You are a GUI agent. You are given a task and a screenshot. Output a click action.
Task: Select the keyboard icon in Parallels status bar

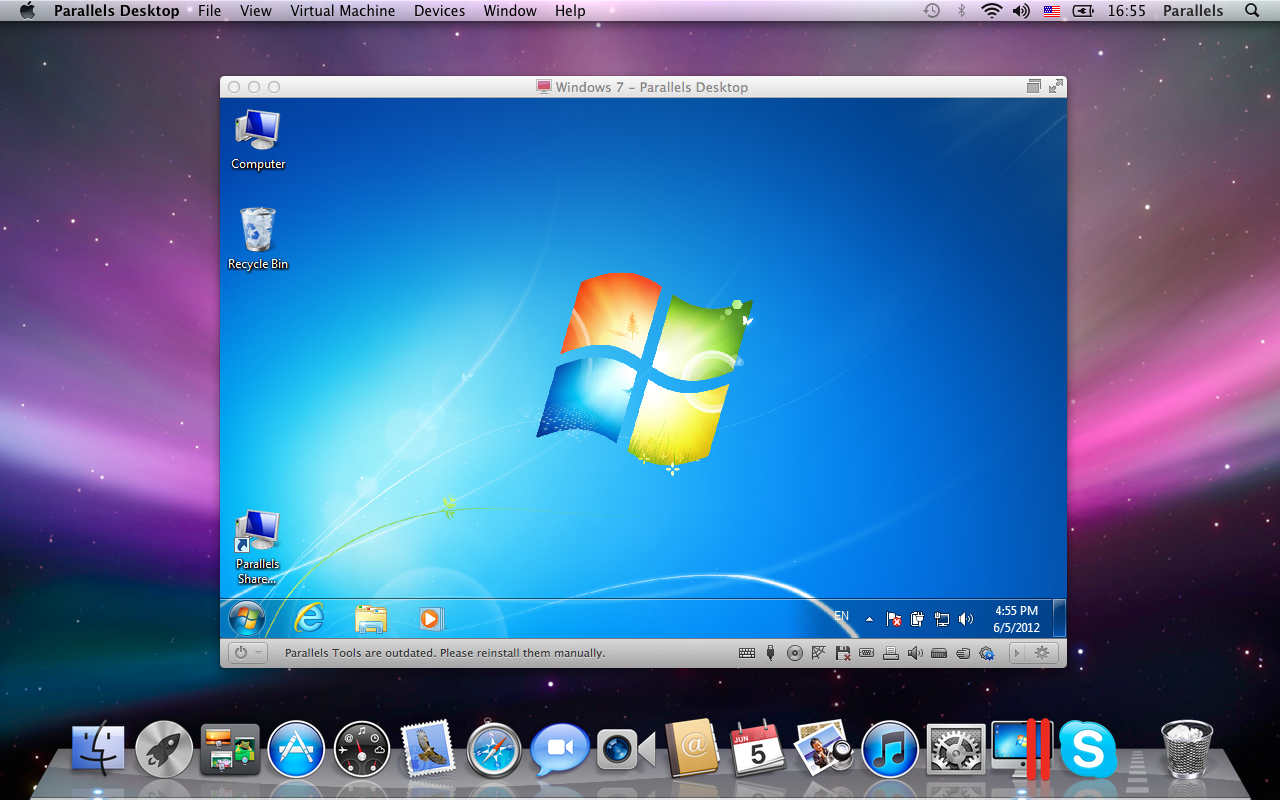747,653
